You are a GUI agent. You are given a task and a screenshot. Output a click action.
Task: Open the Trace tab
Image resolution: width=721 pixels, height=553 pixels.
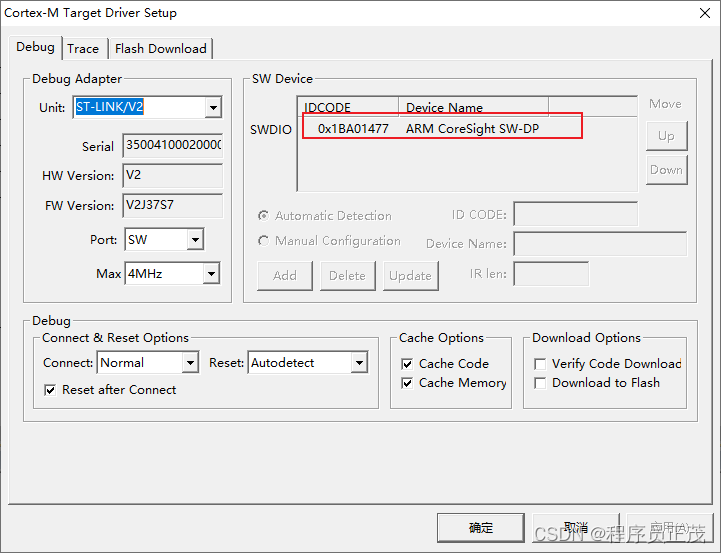pos(83,49)
